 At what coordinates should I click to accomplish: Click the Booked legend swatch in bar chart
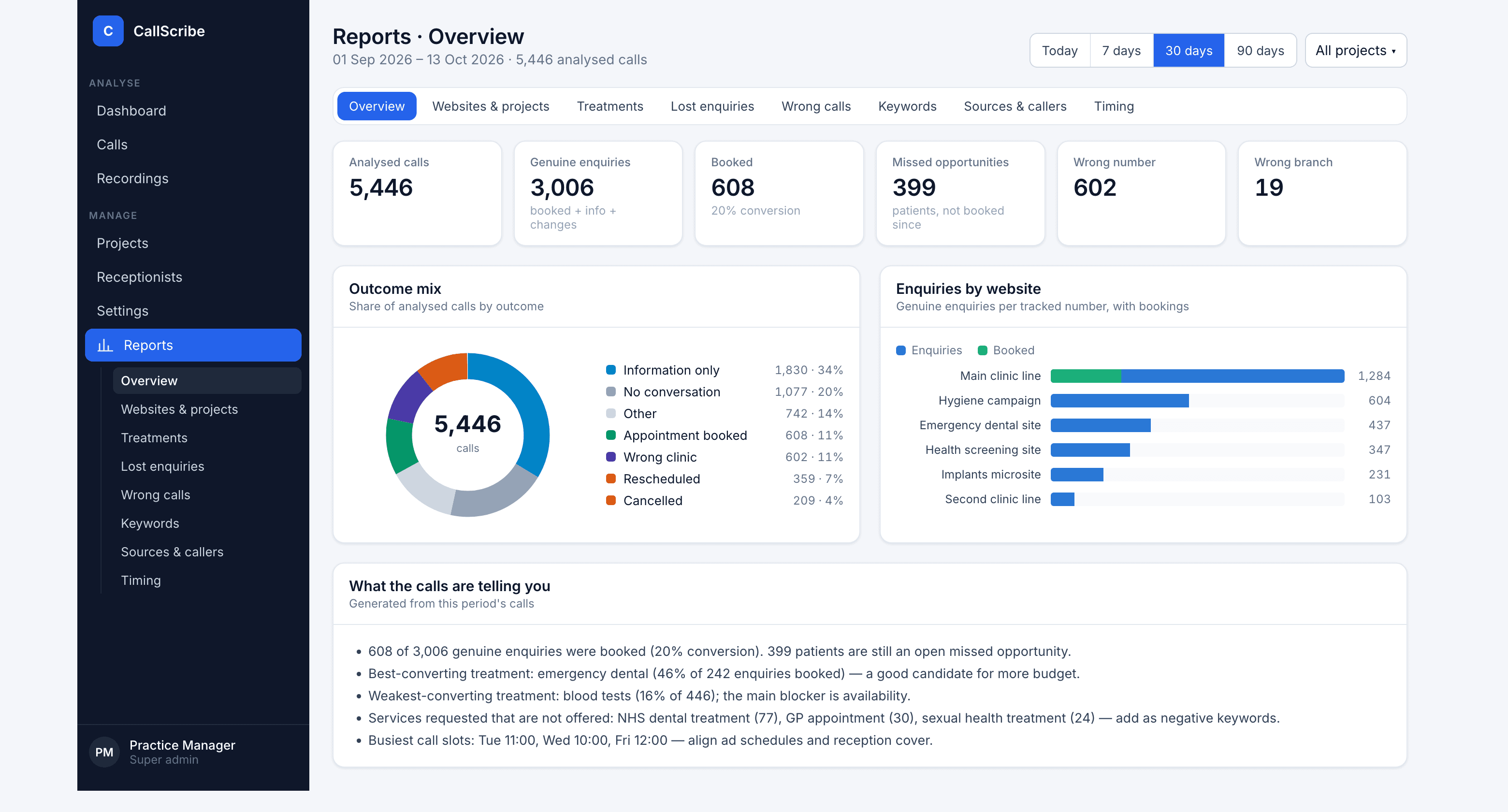pos(982,350)
